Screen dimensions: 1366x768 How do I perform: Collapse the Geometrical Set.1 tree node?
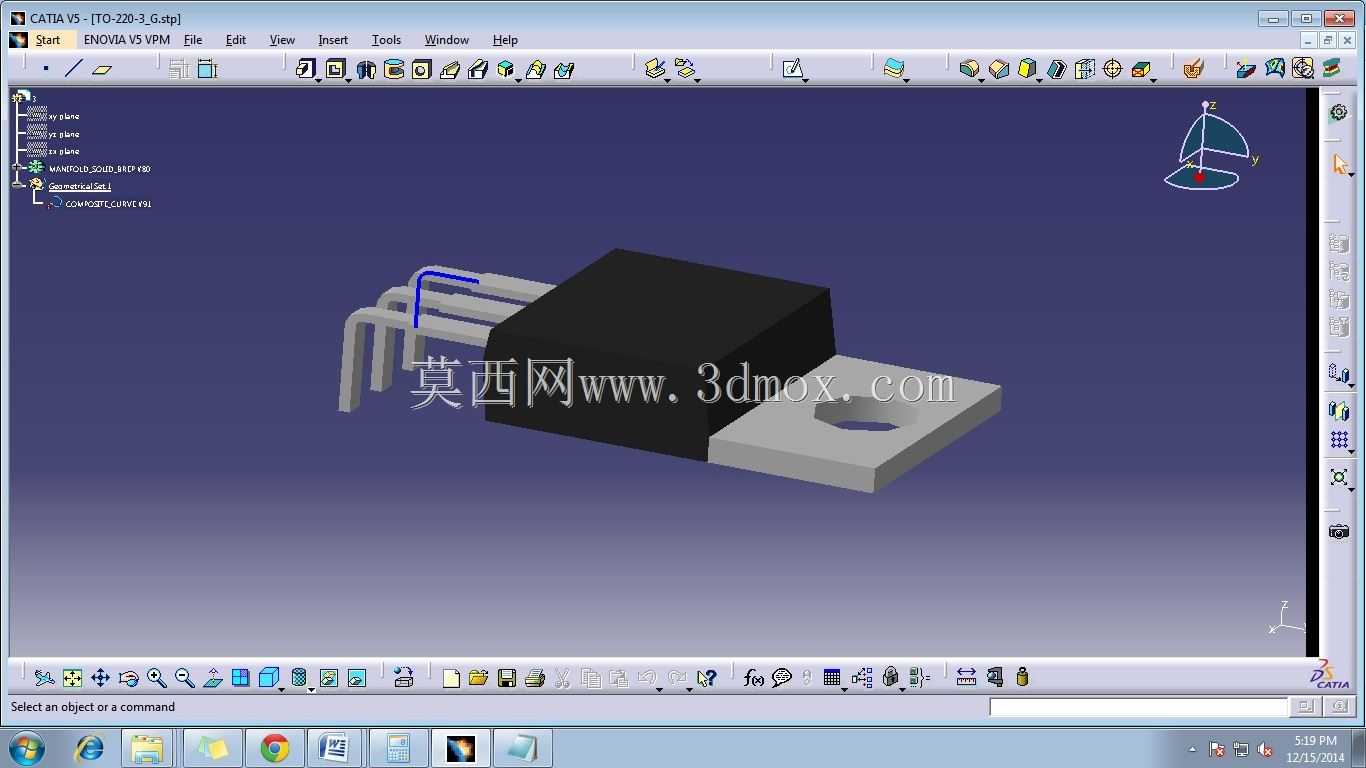(17, 185)
